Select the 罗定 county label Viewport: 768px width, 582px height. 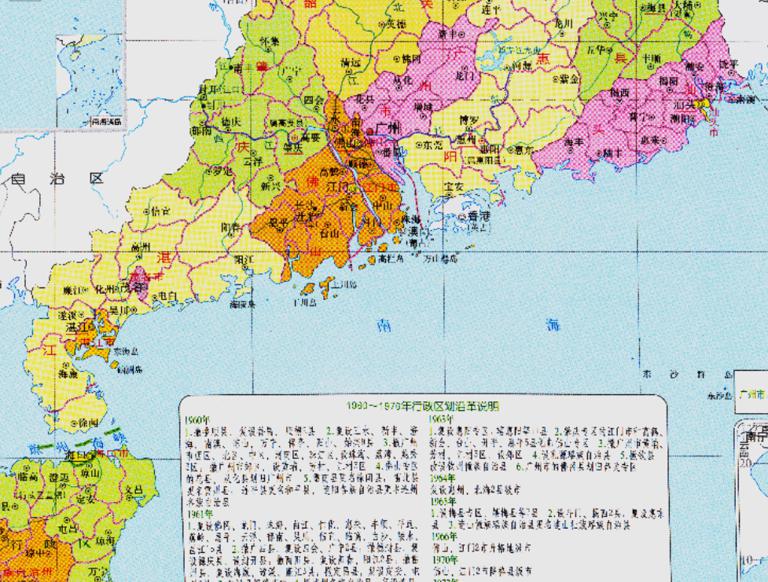(223, 172)
